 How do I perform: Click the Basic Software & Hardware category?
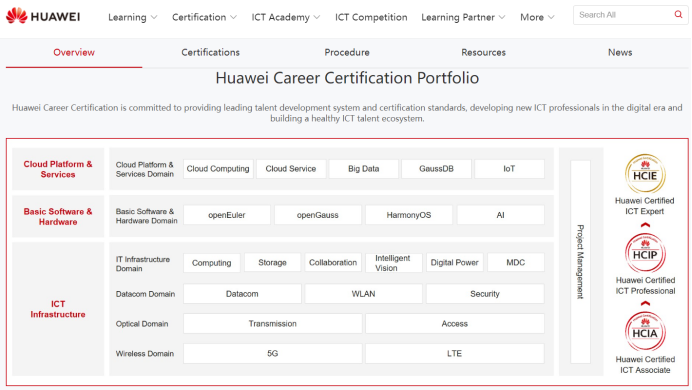(x=58, y=217)
